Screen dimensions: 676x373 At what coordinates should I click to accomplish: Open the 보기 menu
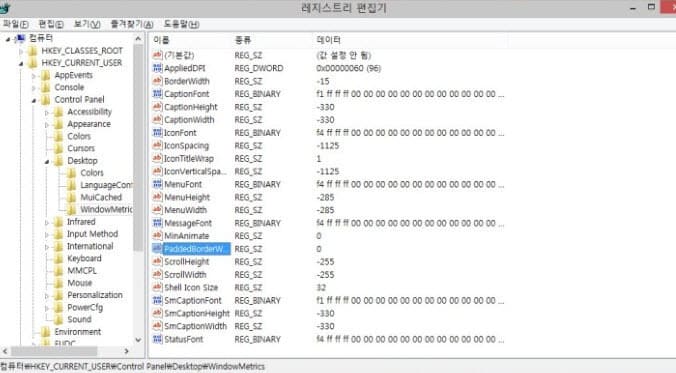[x=87, y=24]
